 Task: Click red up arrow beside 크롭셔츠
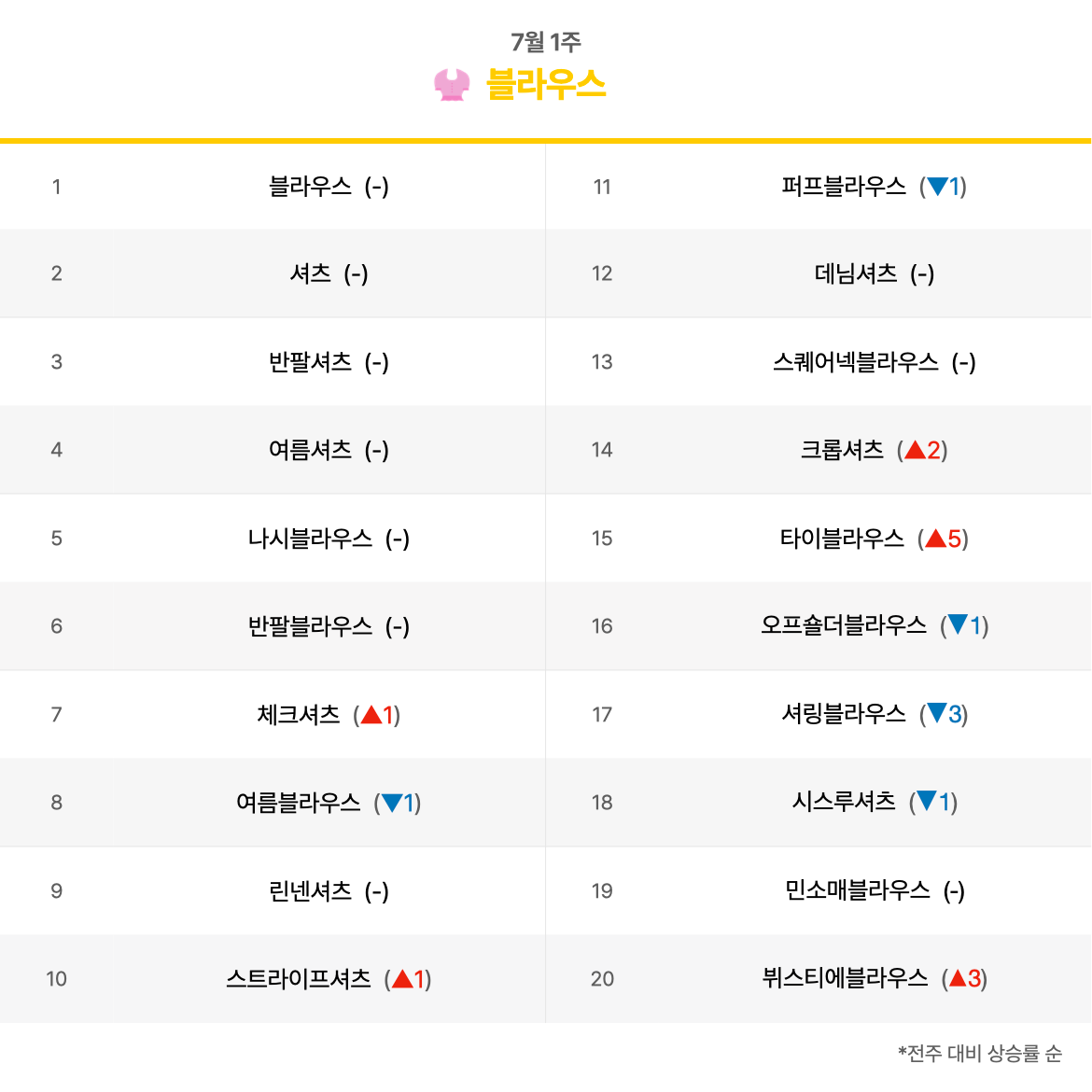coord(915,450)
